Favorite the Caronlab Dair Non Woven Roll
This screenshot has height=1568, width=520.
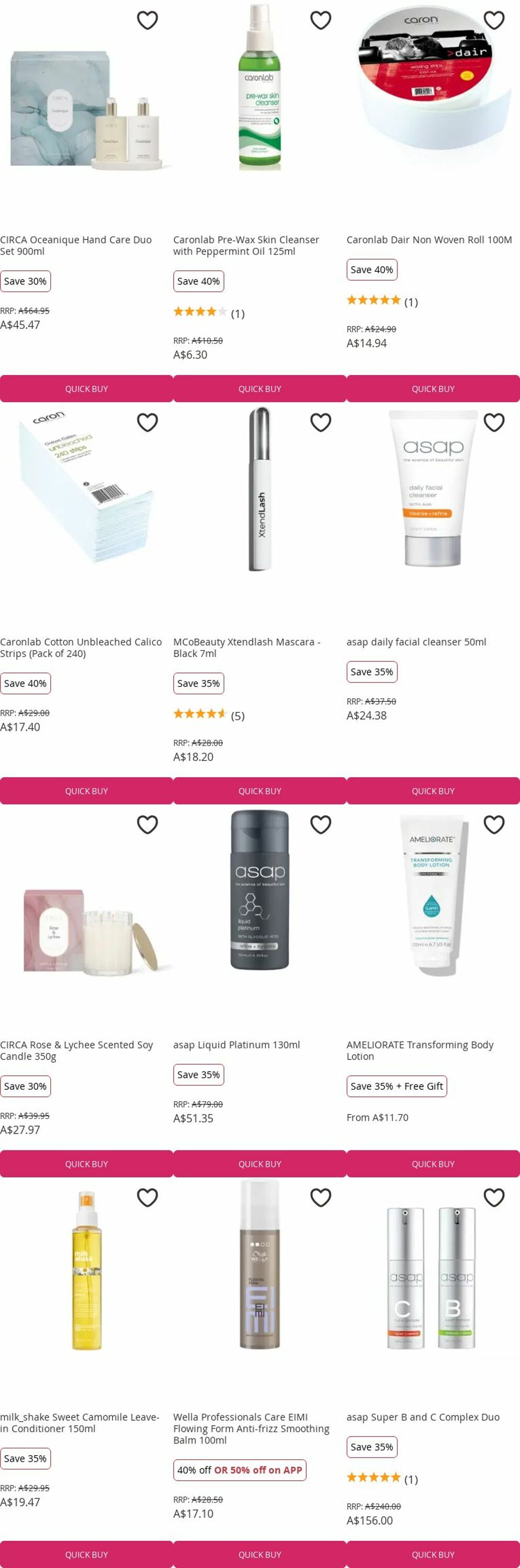click(494, 20)
